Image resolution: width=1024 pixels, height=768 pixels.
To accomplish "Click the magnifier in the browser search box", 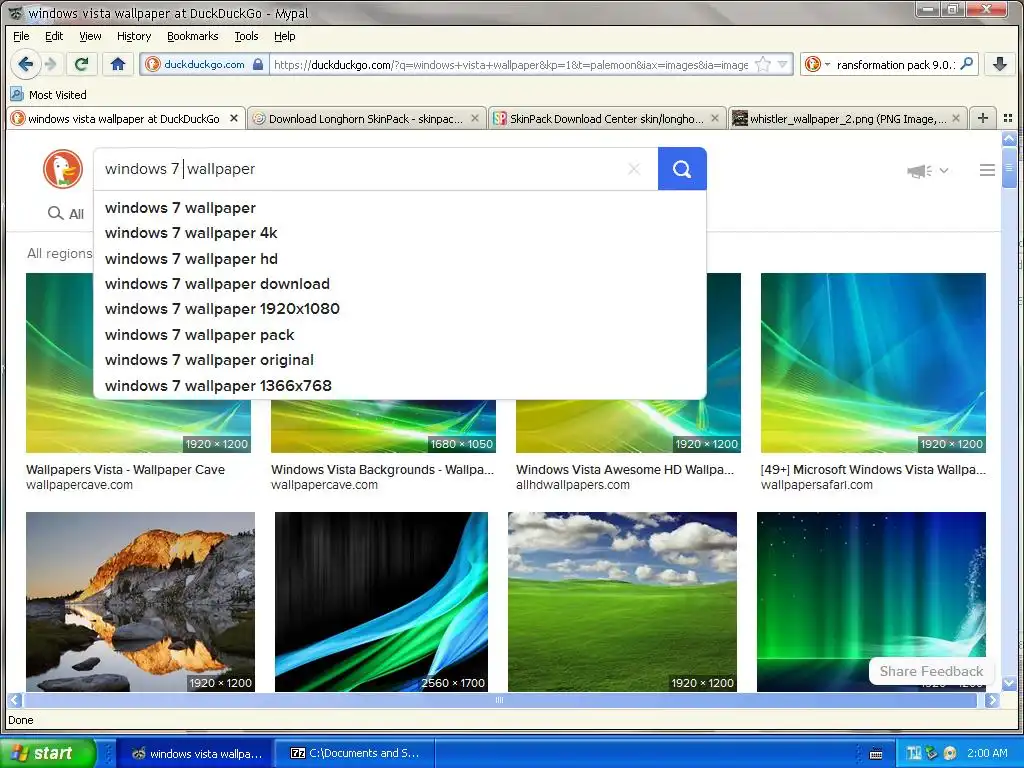I will [x=967, y=63].
